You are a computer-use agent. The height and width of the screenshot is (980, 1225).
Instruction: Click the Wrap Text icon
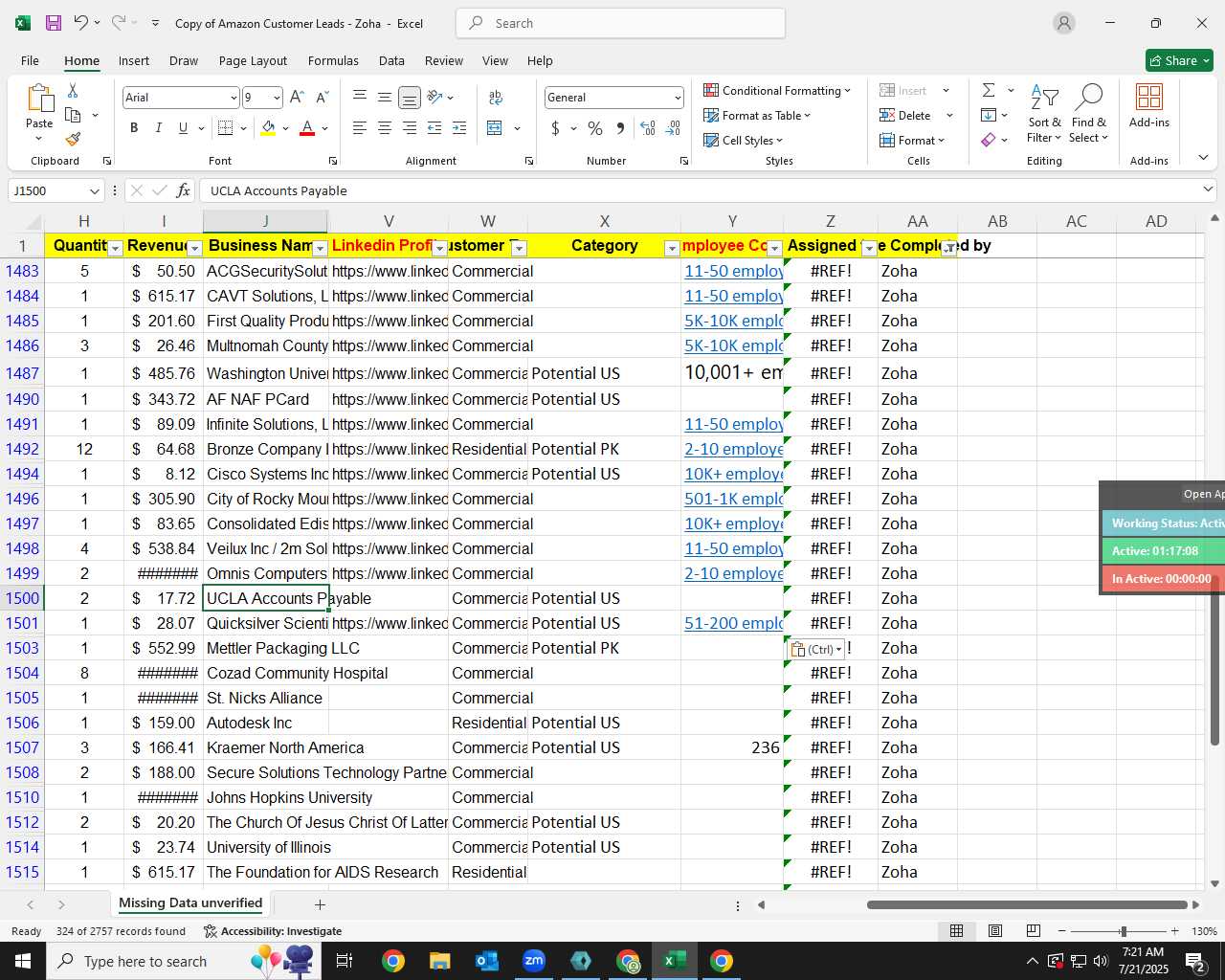pos(496,98)
